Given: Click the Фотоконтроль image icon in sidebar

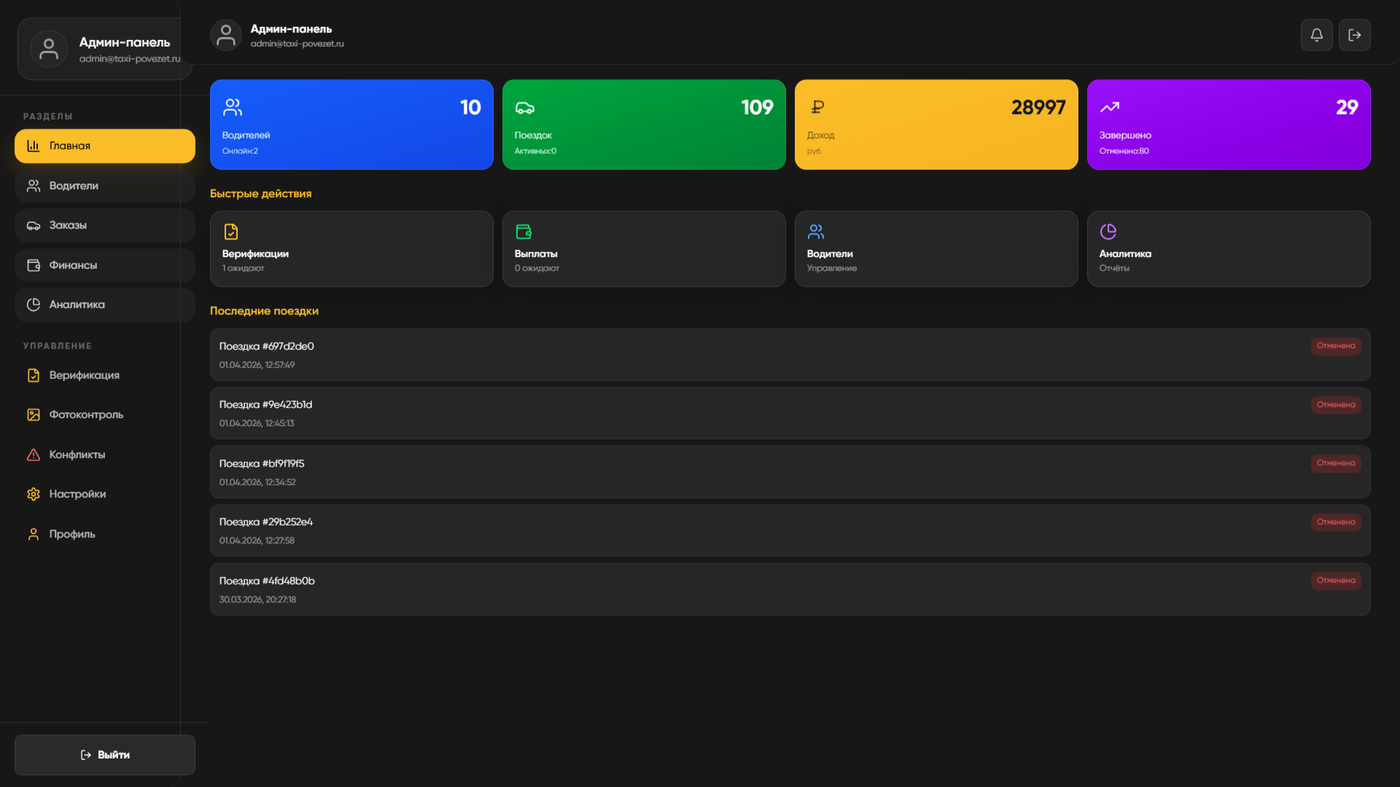Looking at the screenshot, I should [33, 415].
